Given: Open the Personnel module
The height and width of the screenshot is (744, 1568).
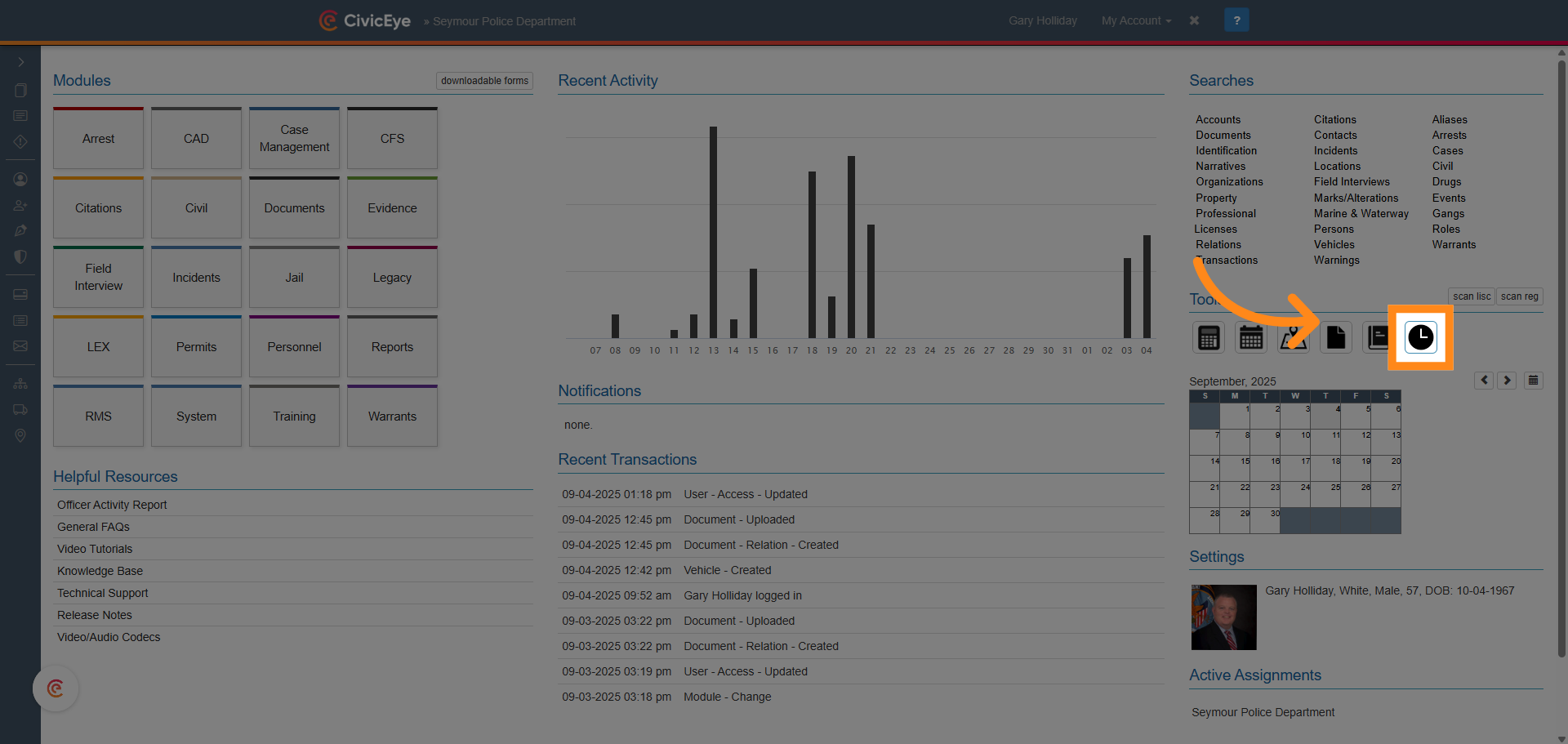Looking at the screenshot, I should (294, 346).
